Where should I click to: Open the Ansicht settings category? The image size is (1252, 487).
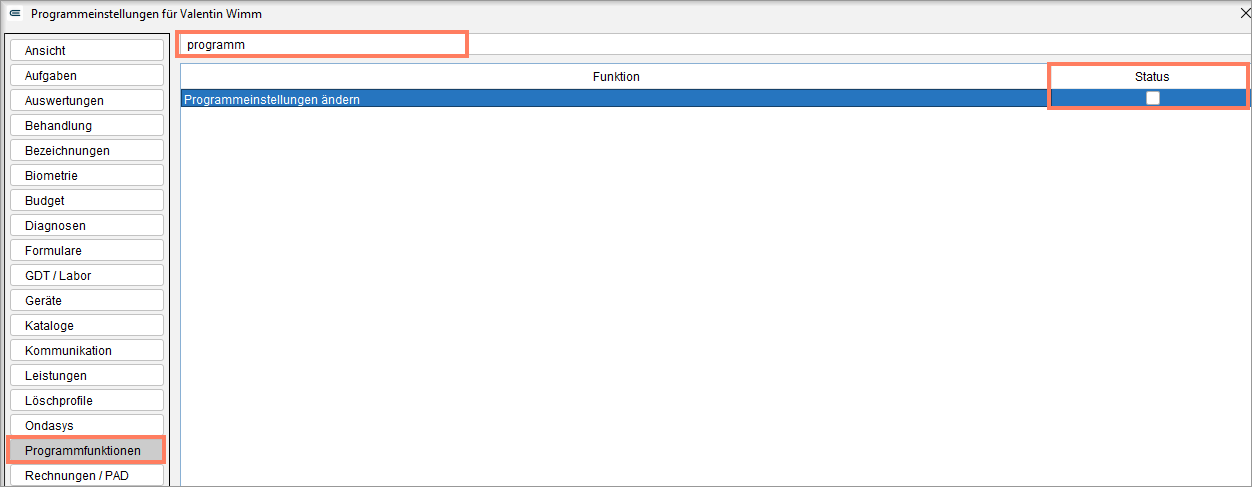(87, 50)
